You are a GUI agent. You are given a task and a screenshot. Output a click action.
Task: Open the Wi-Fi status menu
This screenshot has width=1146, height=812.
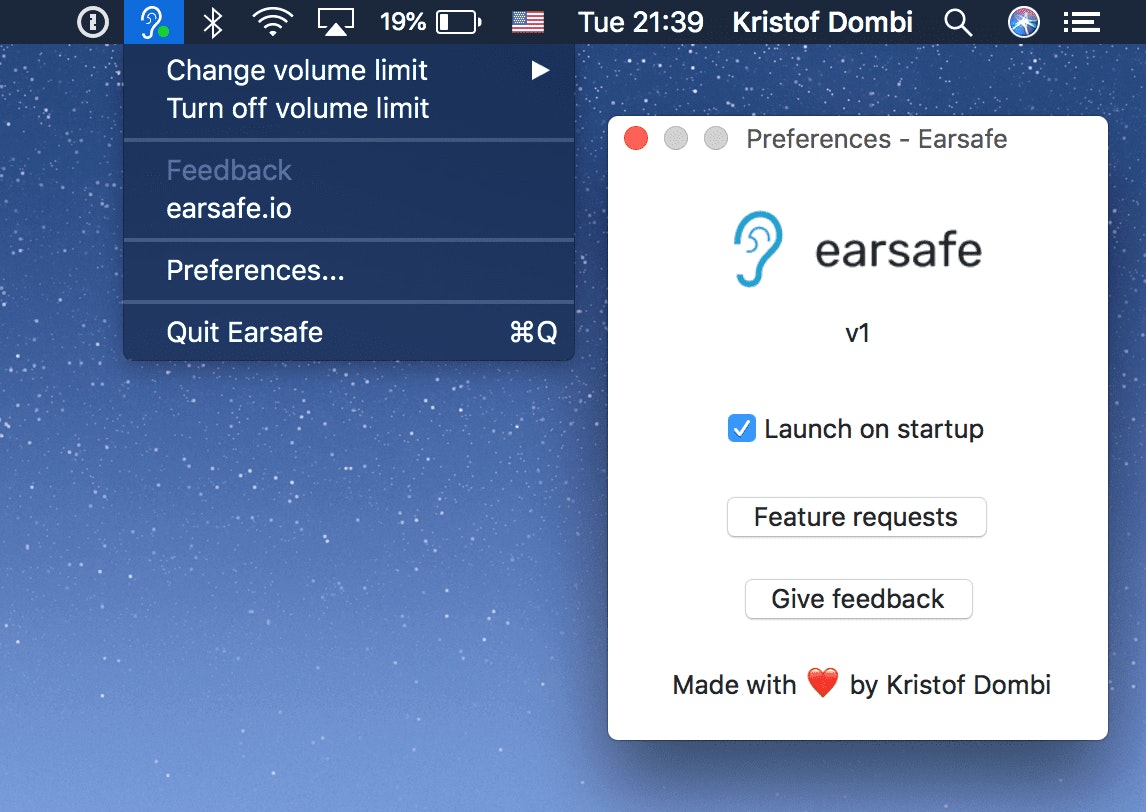click(273, 22)
